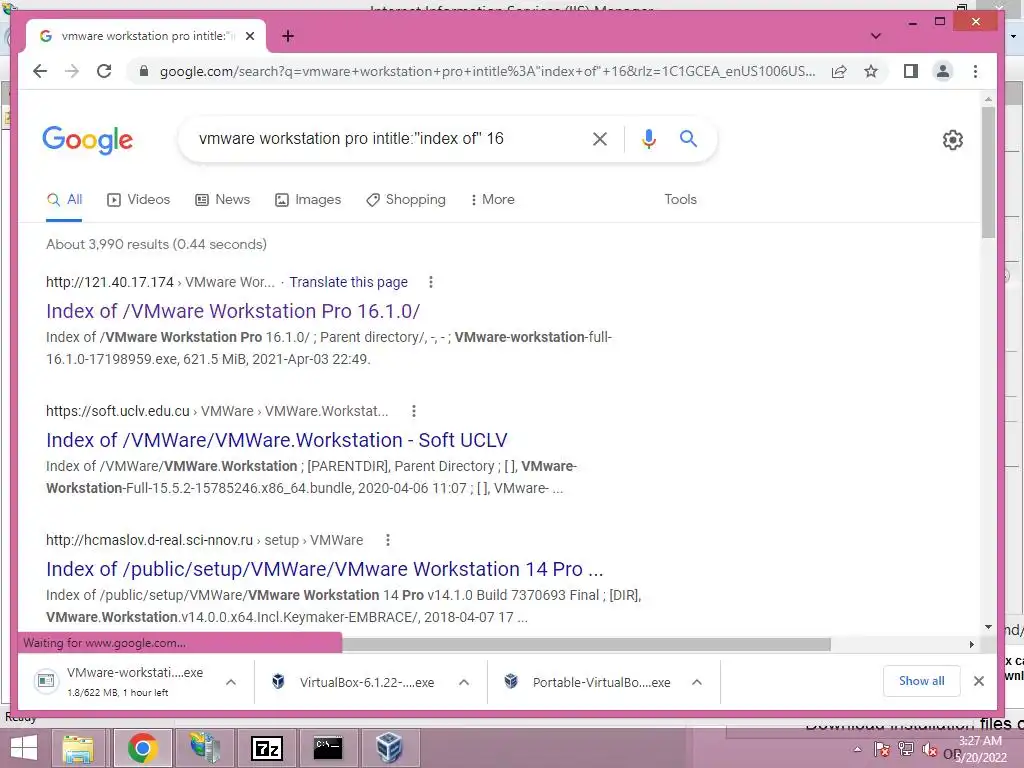
Task: Click the 3:27 AM taskbar clock
Action: 980,741
